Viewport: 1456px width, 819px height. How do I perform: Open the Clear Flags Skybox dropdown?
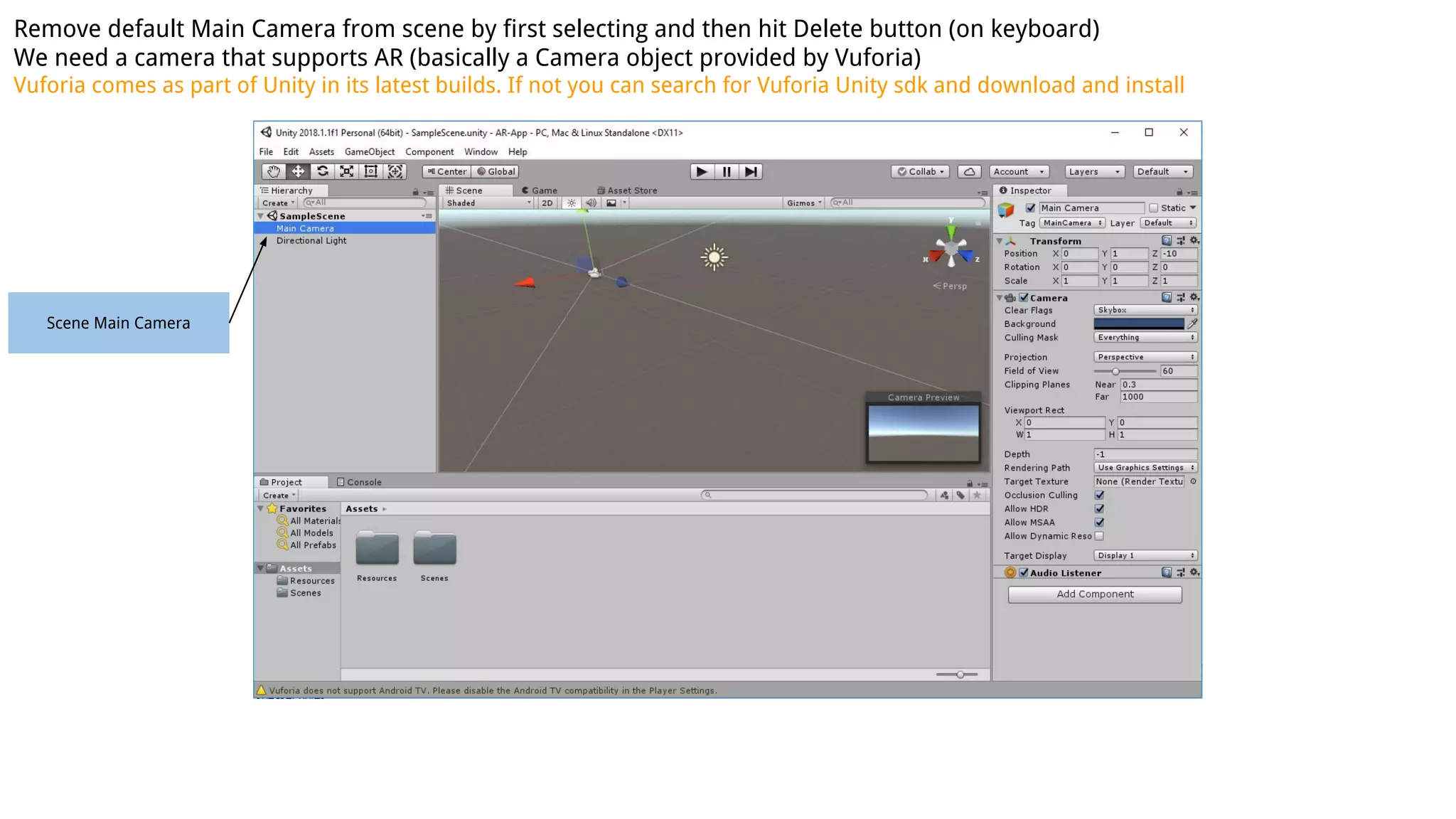coord(1145,310)
